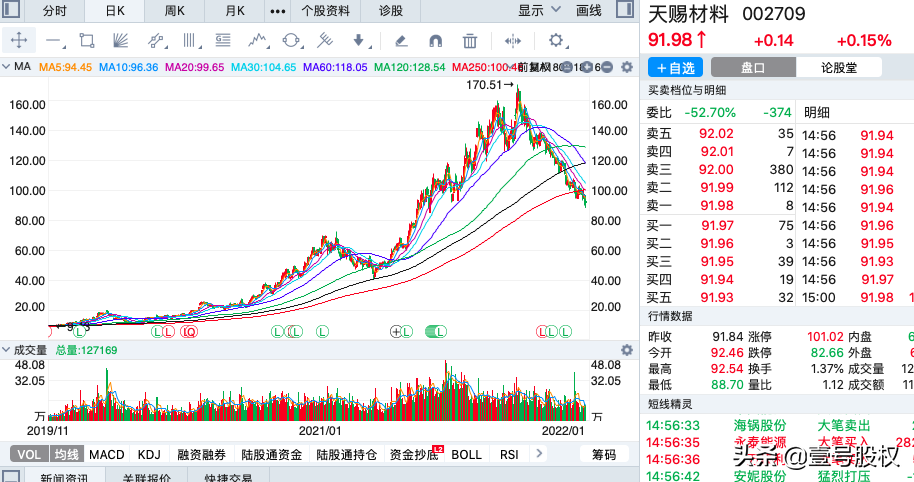This screenshot has height=482, width=914.
Task: Open the 显示 display dropdown
Action: (539, 10)
